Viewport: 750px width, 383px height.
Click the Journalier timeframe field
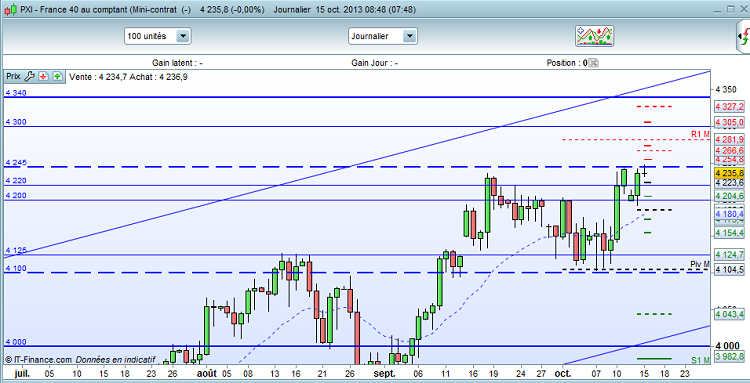pyautogui.click(x=382, y=36)
